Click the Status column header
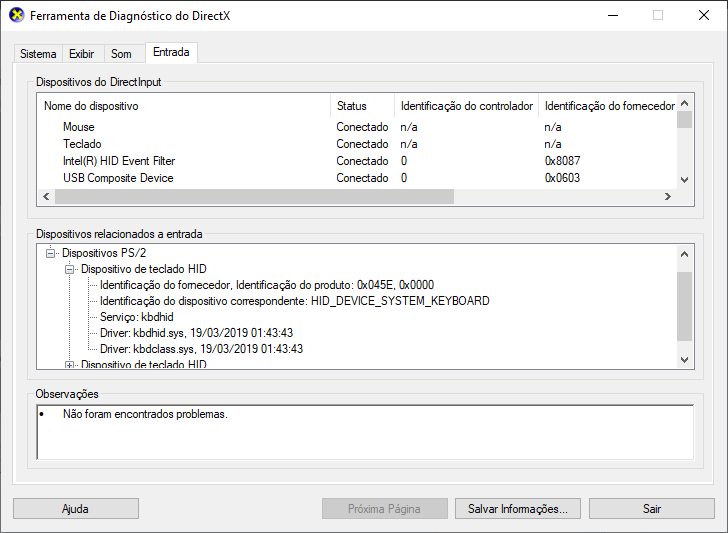This screenshot has height=533, width=728. tap(363, 106)
